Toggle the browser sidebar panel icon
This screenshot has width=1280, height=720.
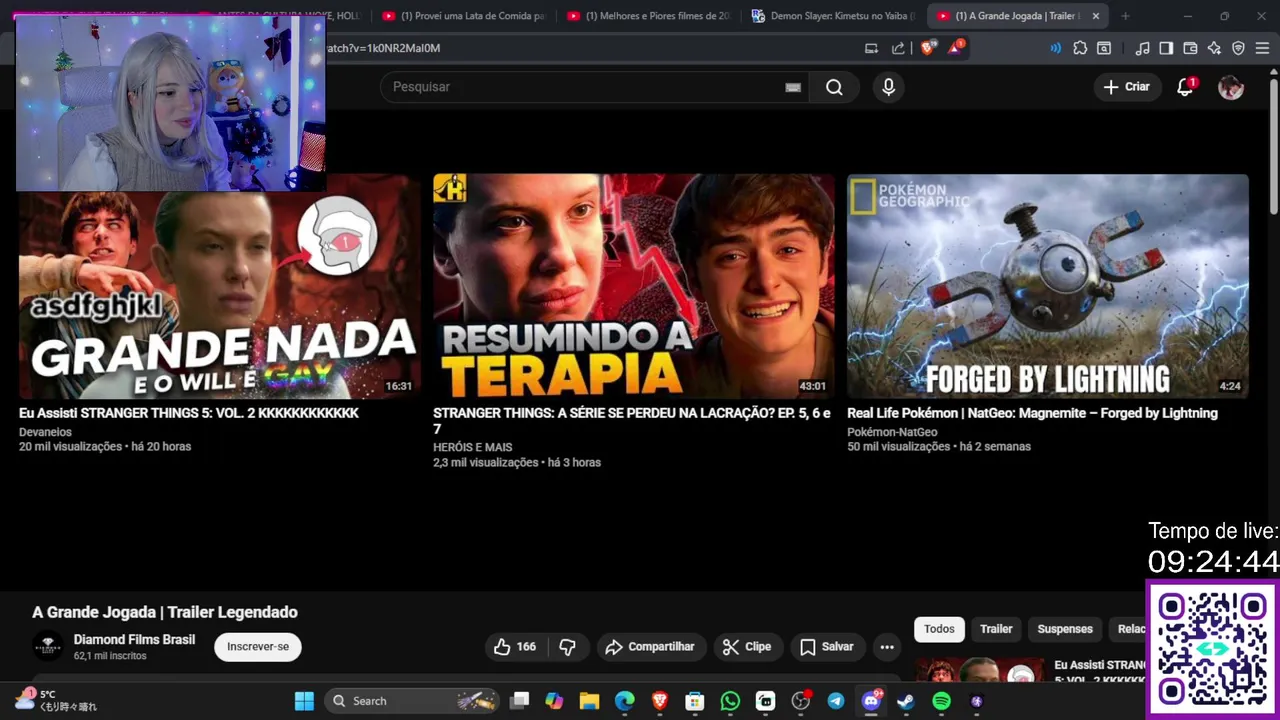(1166, 48)
